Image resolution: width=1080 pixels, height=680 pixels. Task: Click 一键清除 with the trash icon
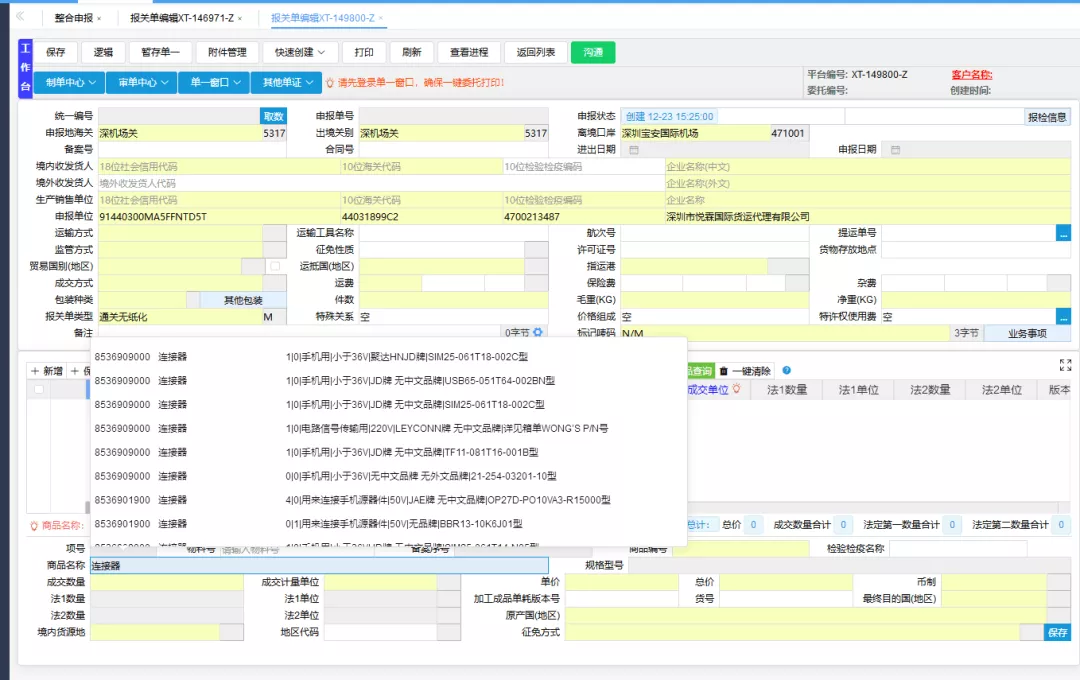[x=745, y=371]
